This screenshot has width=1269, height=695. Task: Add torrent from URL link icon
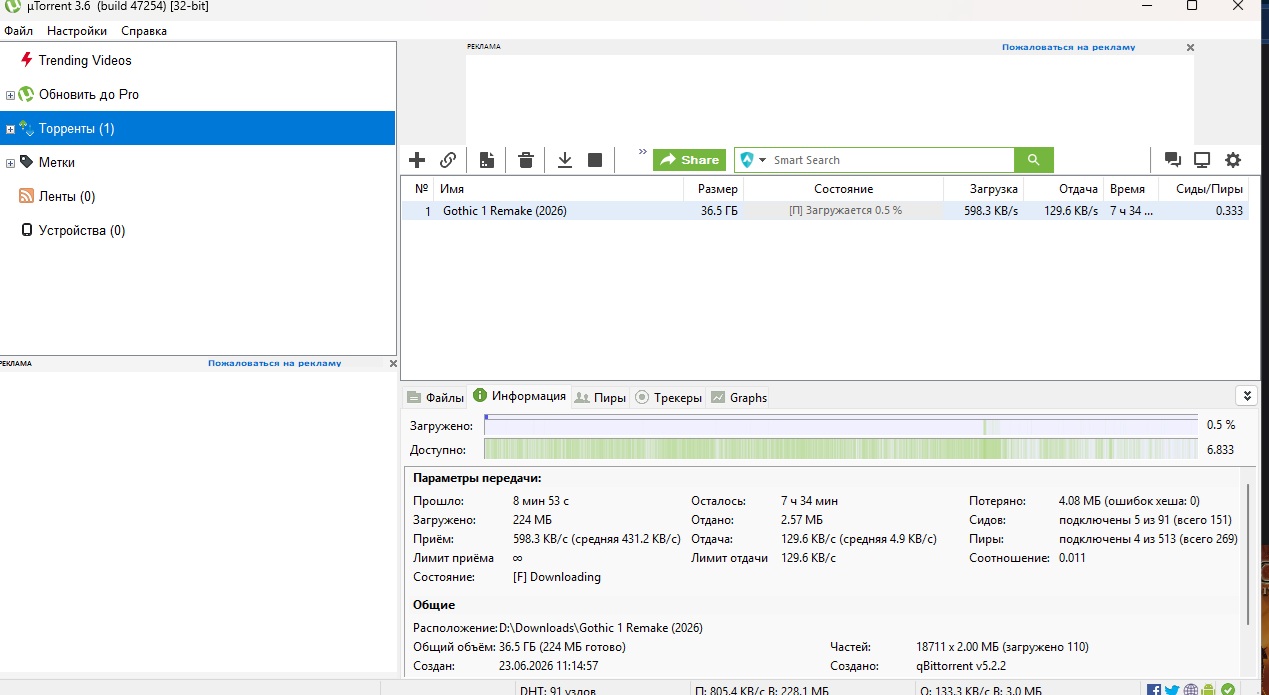(448, 160)
